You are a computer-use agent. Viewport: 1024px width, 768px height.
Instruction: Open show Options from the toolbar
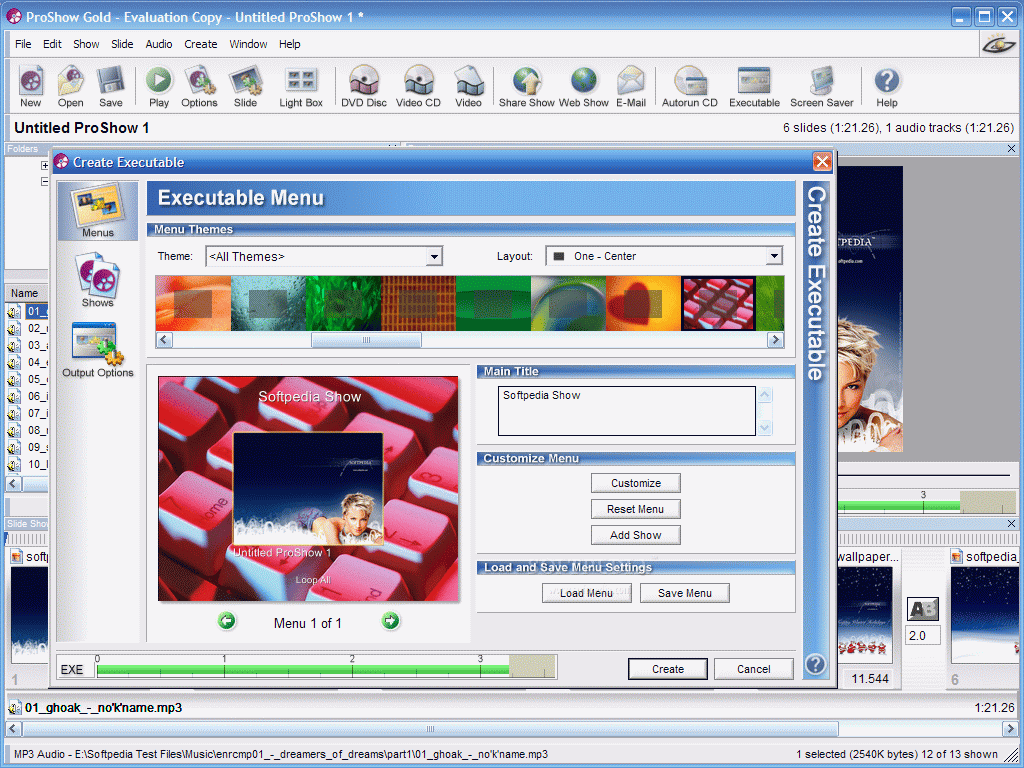[x=199, y=86]
